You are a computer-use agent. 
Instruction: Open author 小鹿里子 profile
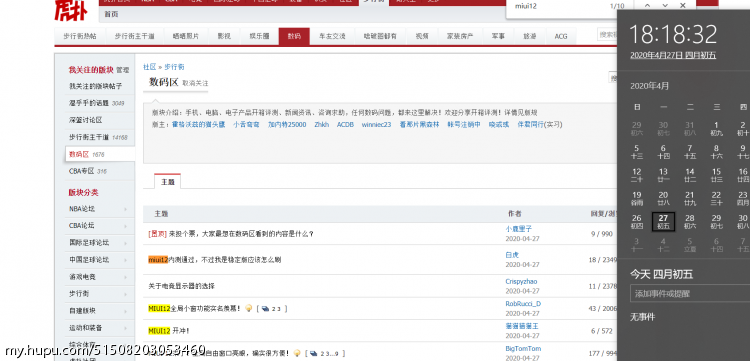[518, 229]
